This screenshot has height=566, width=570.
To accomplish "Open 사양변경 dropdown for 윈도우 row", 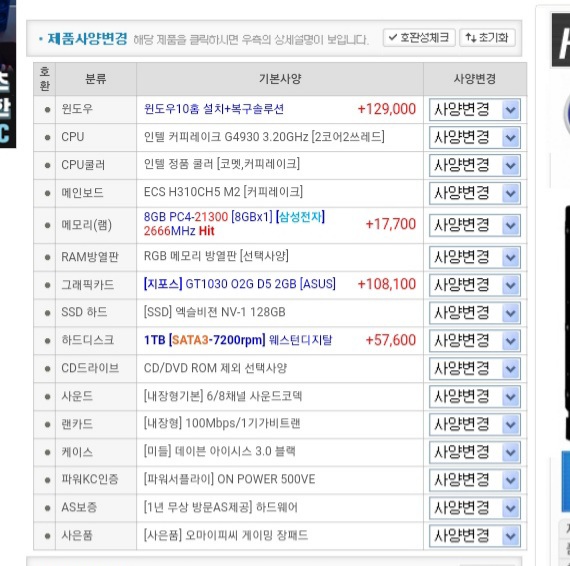I will click(x=475, y=109).
